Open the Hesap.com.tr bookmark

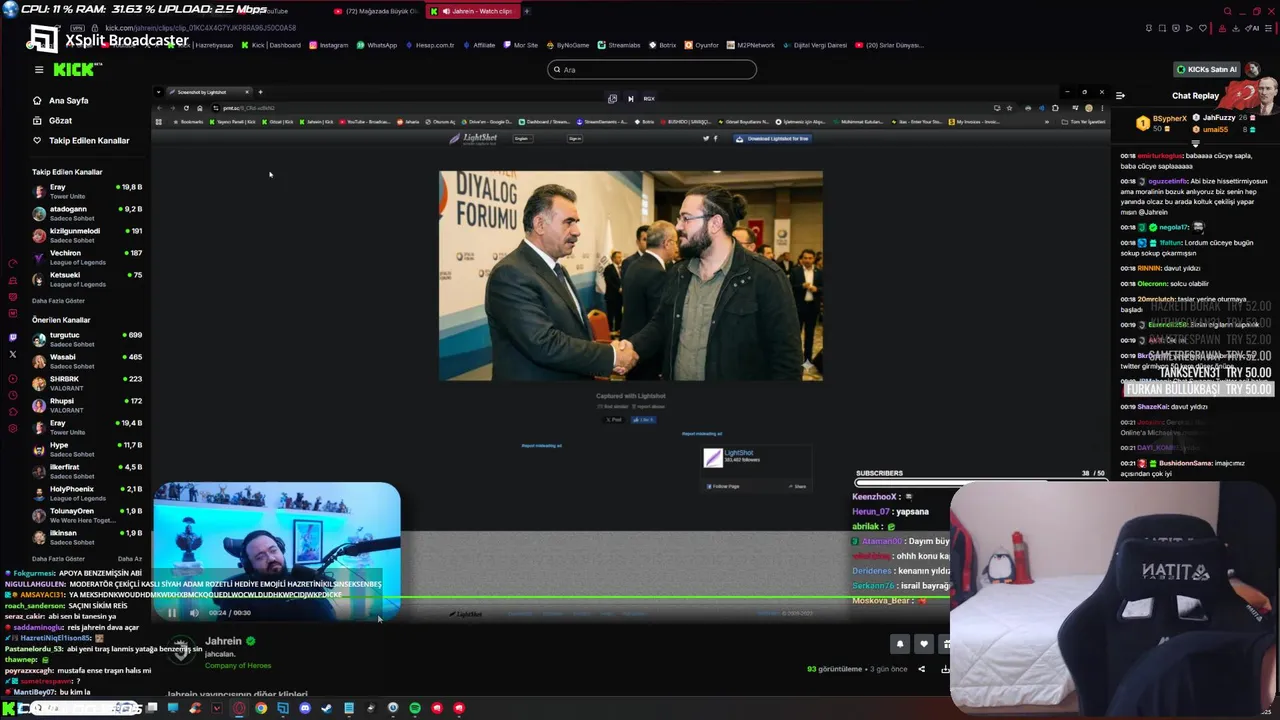pyautogui.click(x=429, y=45)
